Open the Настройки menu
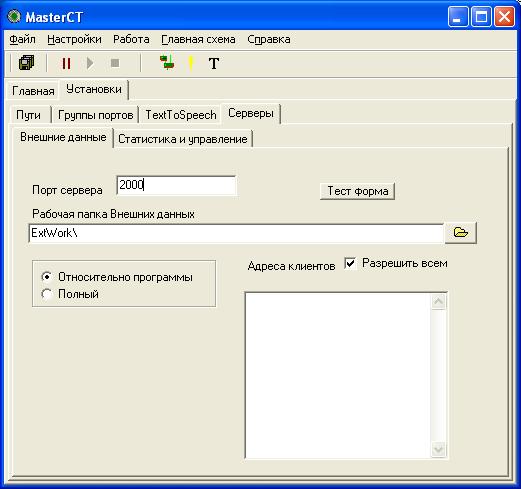521x489 pixels. click(x=74, y=39)
